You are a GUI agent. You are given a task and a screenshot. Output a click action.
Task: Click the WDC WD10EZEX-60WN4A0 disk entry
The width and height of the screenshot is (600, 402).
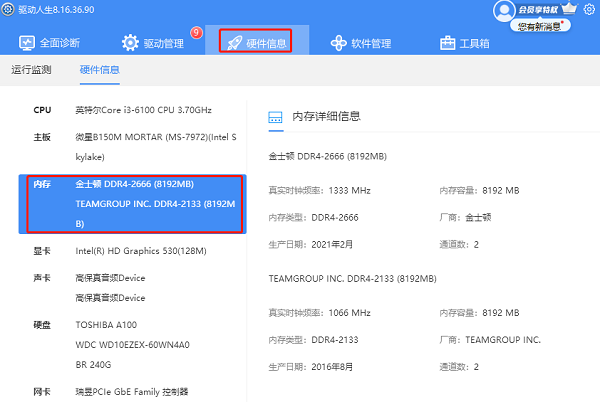click(x=132, y=345)
